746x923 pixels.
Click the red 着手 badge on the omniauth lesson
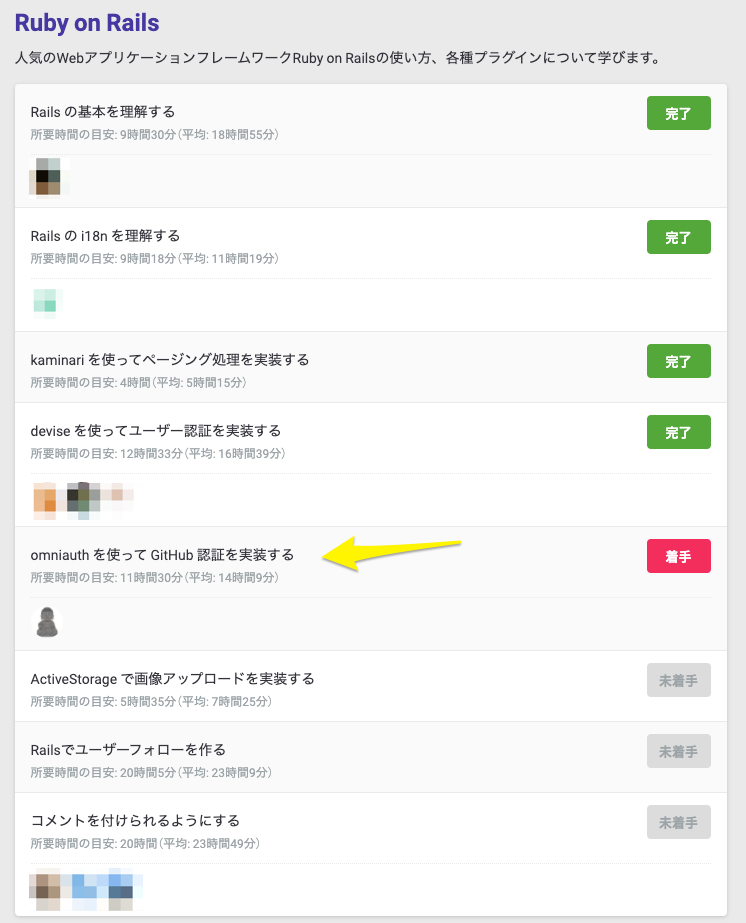pos(679,555)
